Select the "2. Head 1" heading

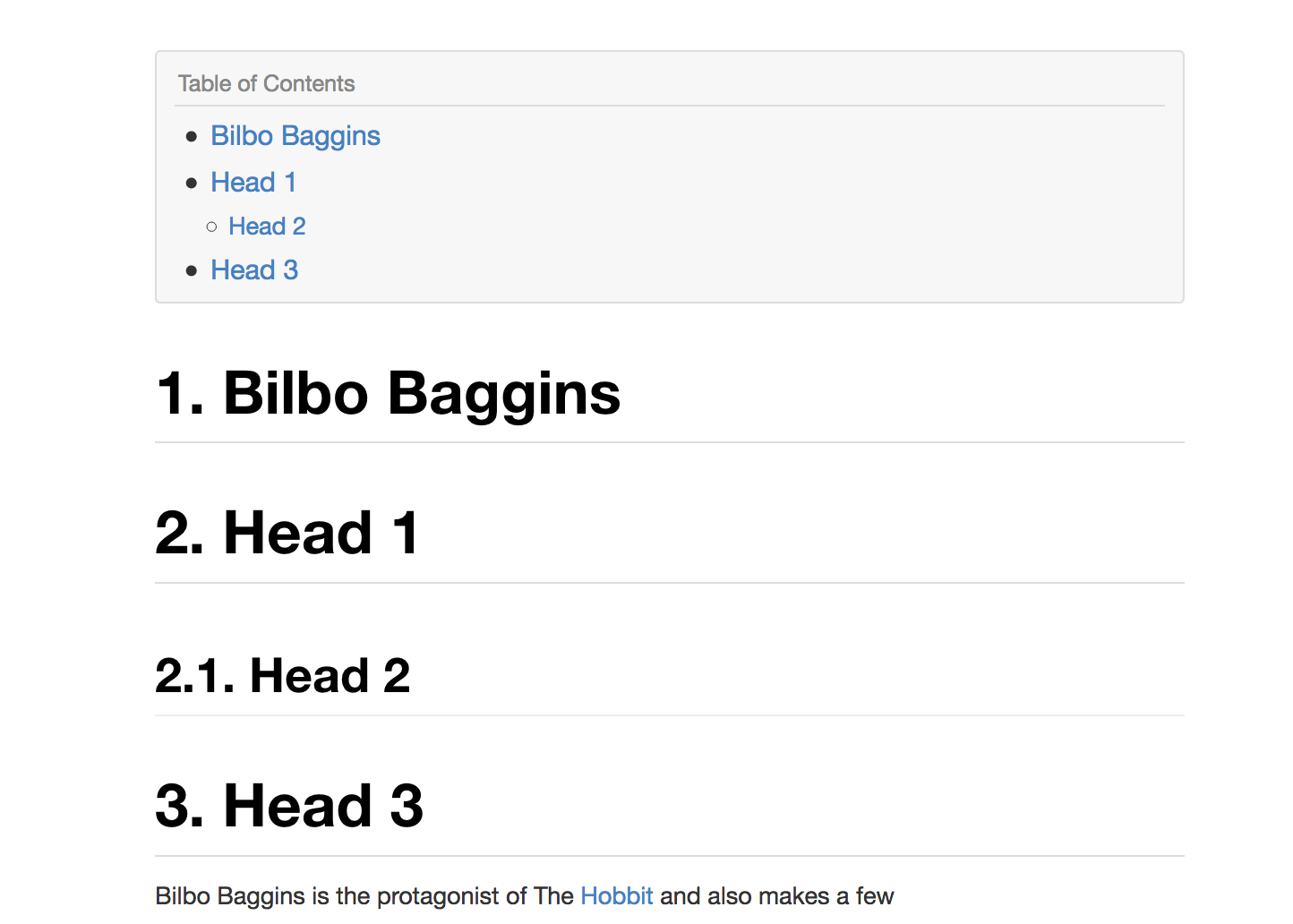pos(287,534)
